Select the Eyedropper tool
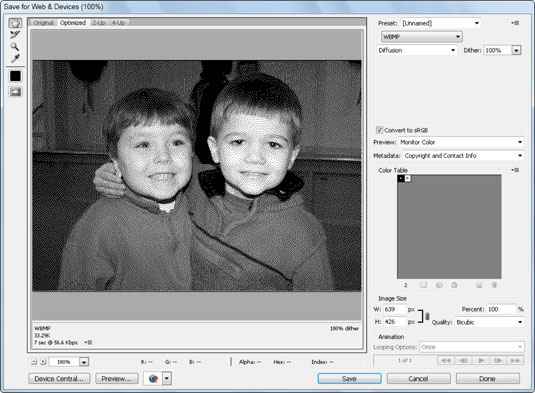The image size is (535, 393). tap(15, 58)
